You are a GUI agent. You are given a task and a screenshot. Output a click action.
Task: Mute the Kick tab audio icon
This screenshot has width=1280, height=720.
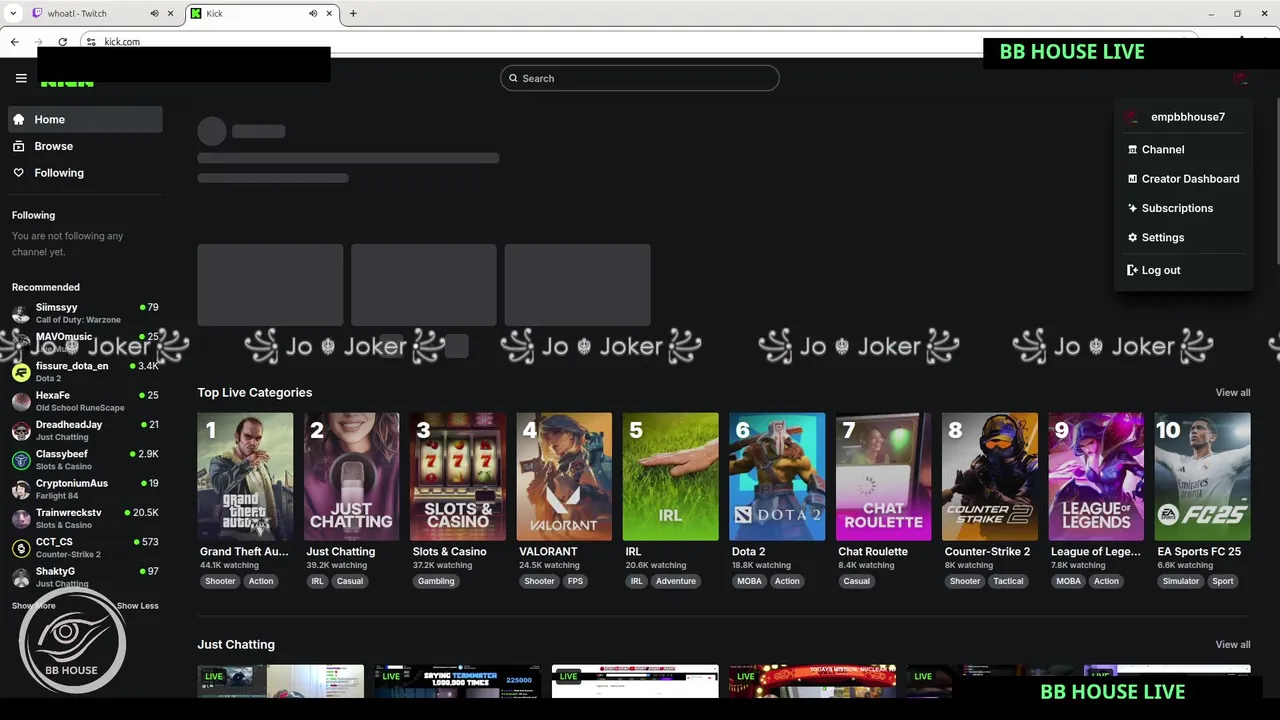click(312, 13)
